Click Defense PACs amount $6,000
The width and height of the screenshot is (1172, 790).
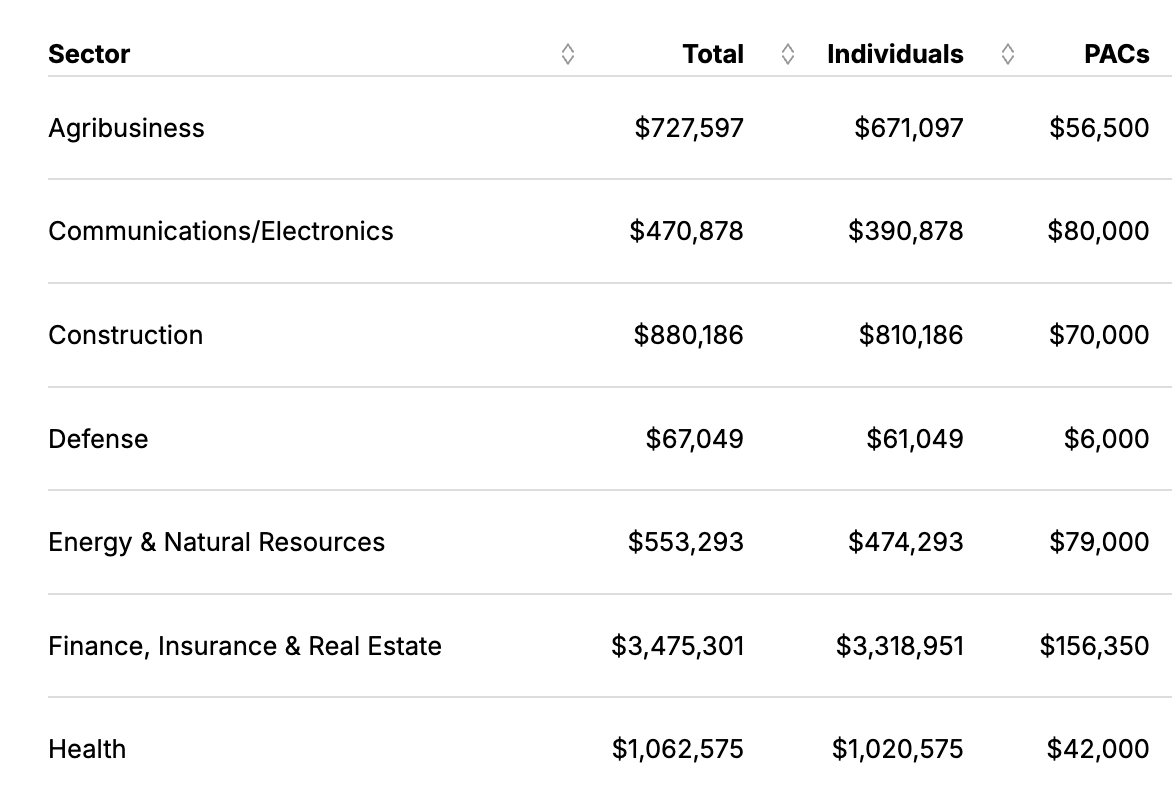[1106, 439]
